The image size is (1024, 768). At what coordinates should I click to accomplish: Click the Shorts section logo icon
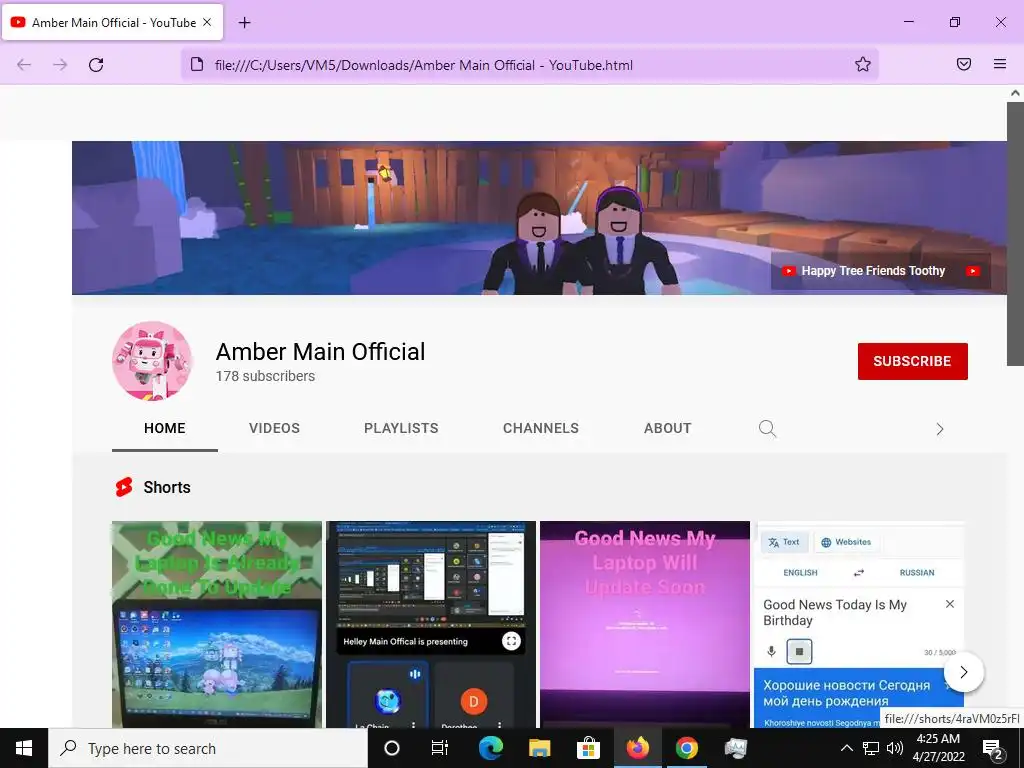click(123, 487)
